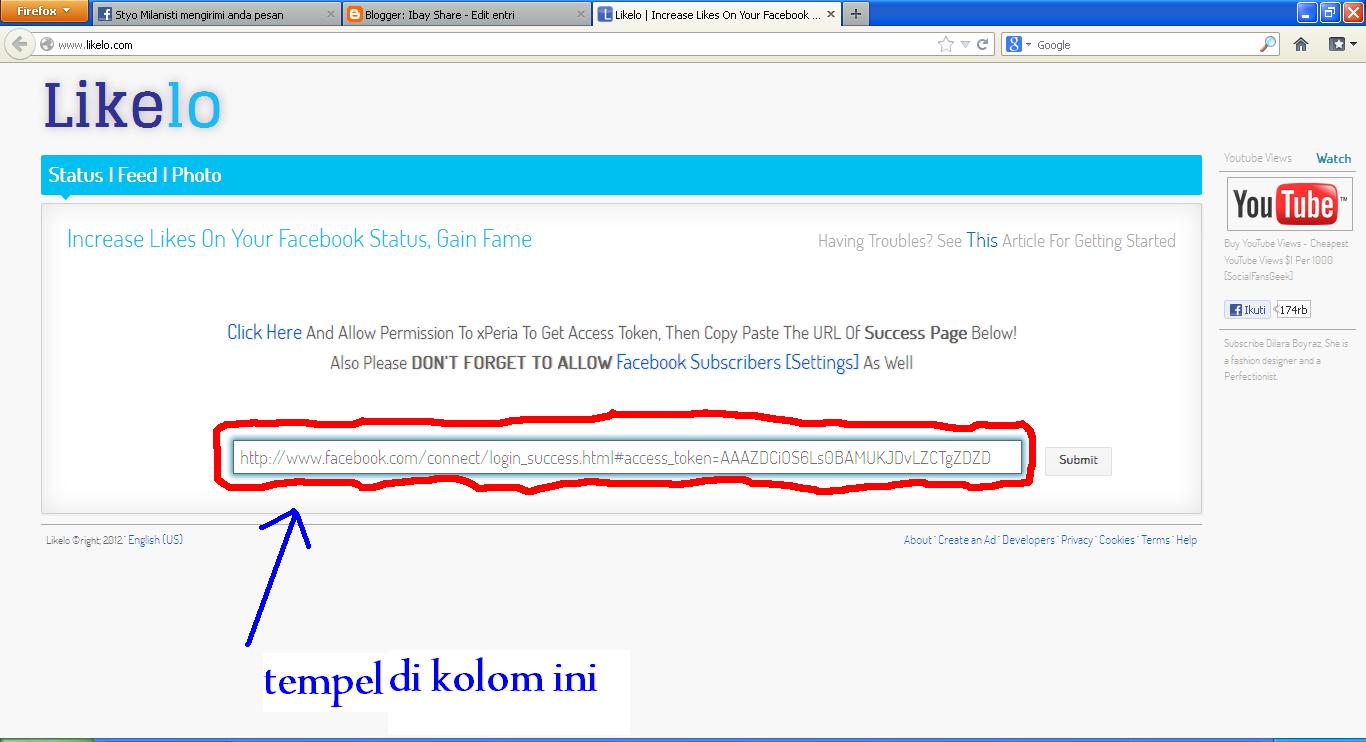Minimize the Firefox window
1366x742 pixels.
point(1307,12)
